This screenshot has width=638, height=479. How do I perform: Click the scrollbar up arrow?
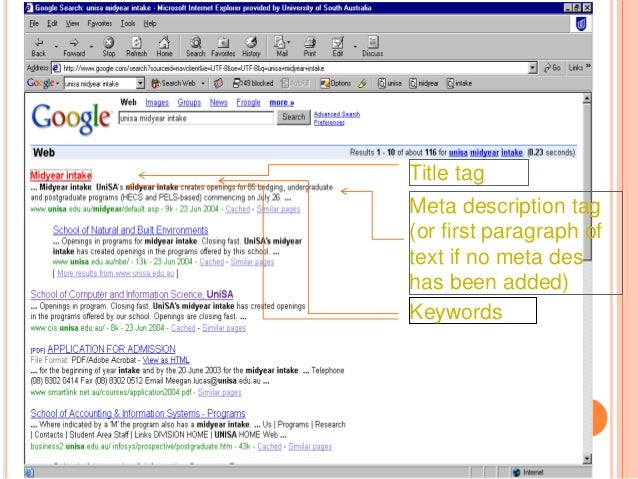point(586,98)
